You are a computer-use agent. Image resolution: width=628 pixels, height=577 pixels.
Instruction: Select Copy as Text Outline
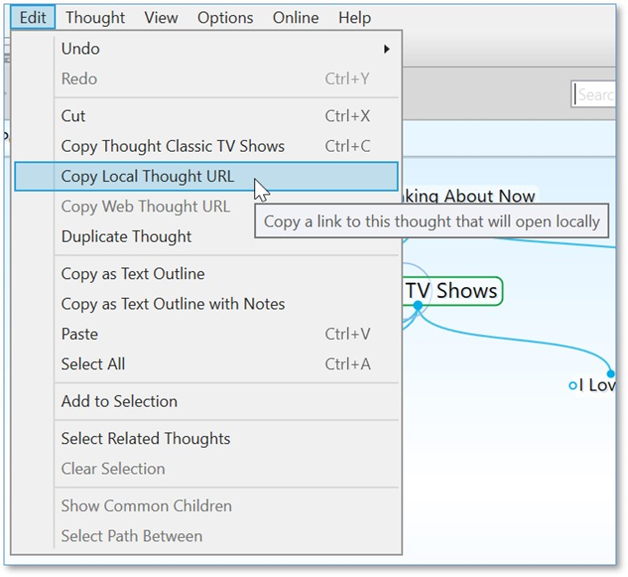pos(132,274)
